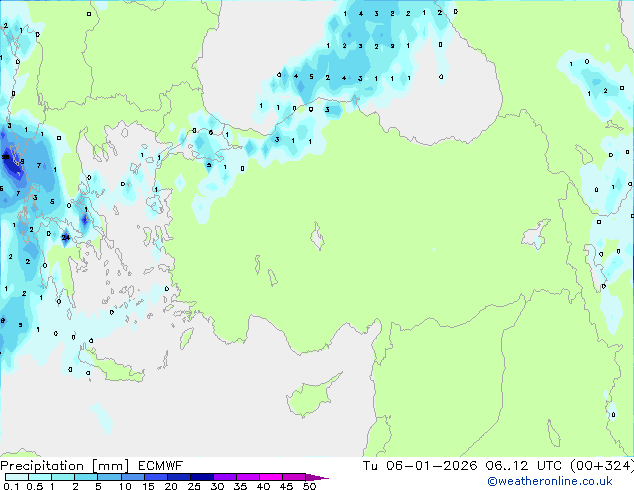Click the date 'Tu 06-01-2026'
Screen dimensions: 634x490
tap(420, 466)
